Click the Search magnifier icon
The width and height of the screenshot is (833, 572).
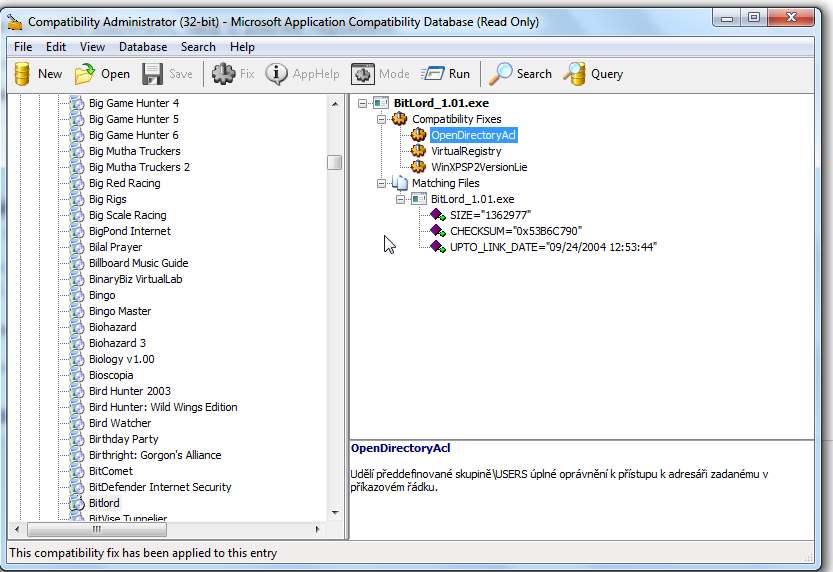tap(500, 74)
